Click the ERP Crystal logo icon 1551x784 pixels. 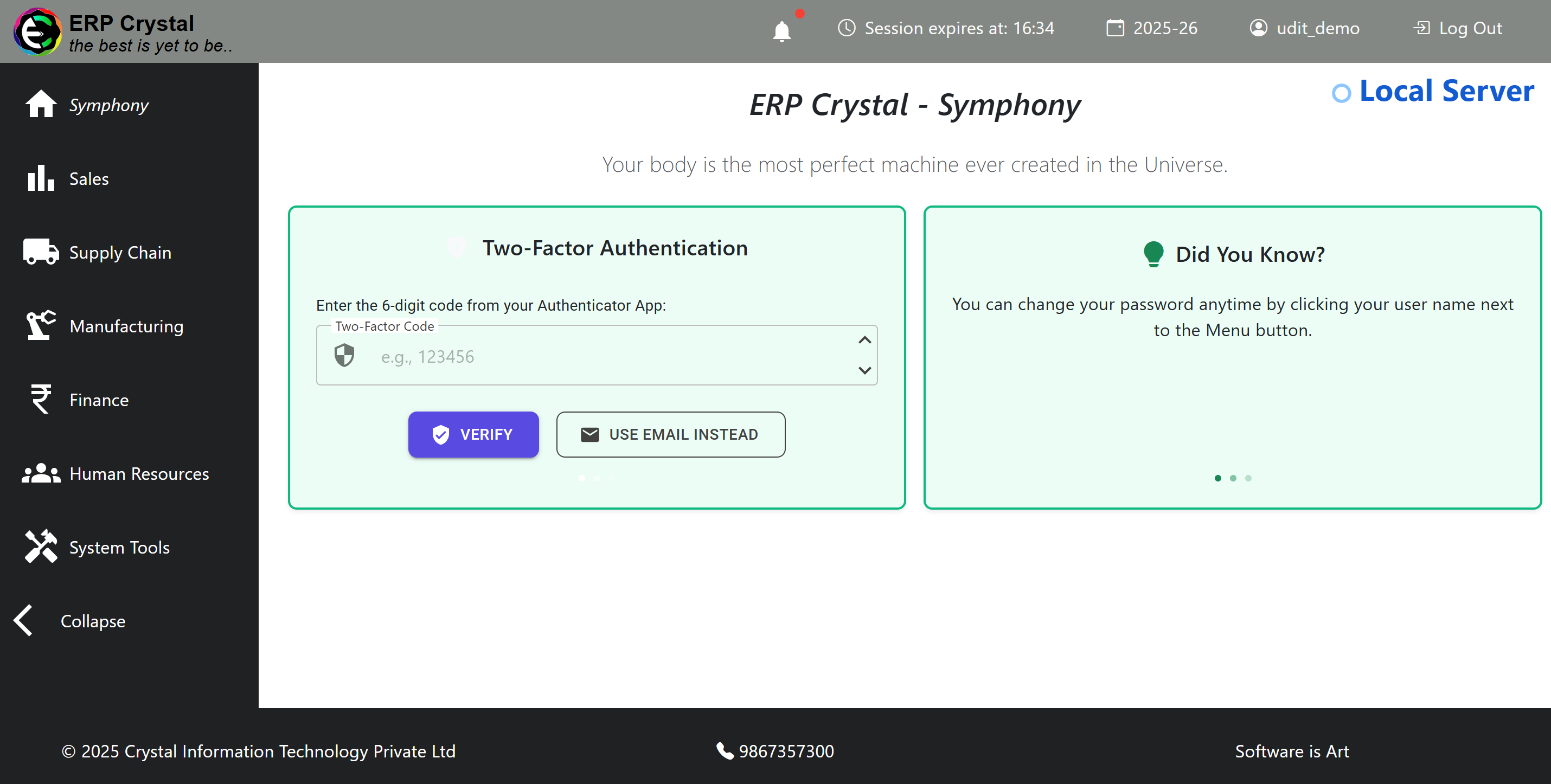click(37, 31)
